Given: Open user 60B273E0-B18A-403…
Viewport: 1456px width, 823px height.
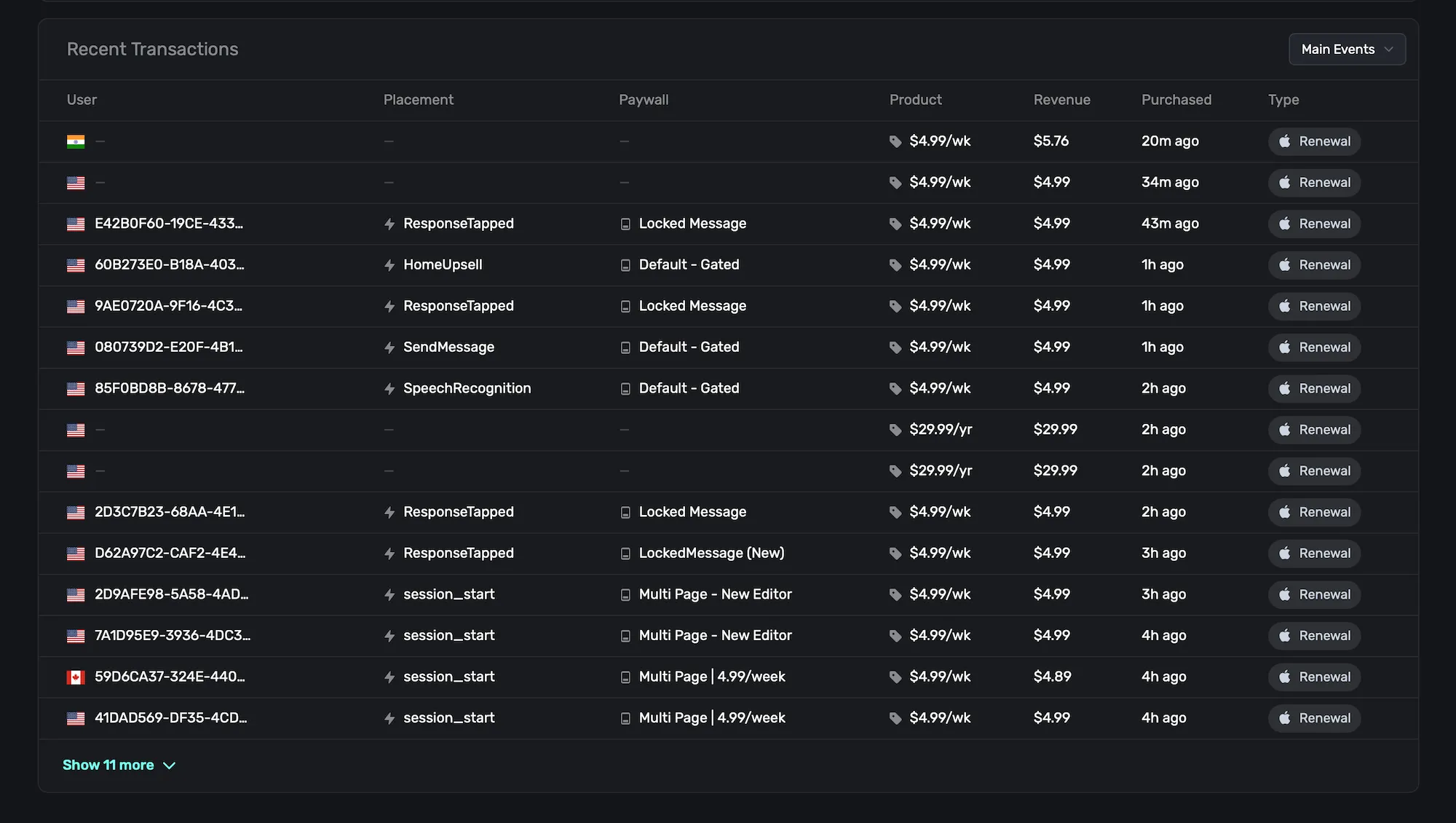Looking at the screenshot, I should point(170,265).
